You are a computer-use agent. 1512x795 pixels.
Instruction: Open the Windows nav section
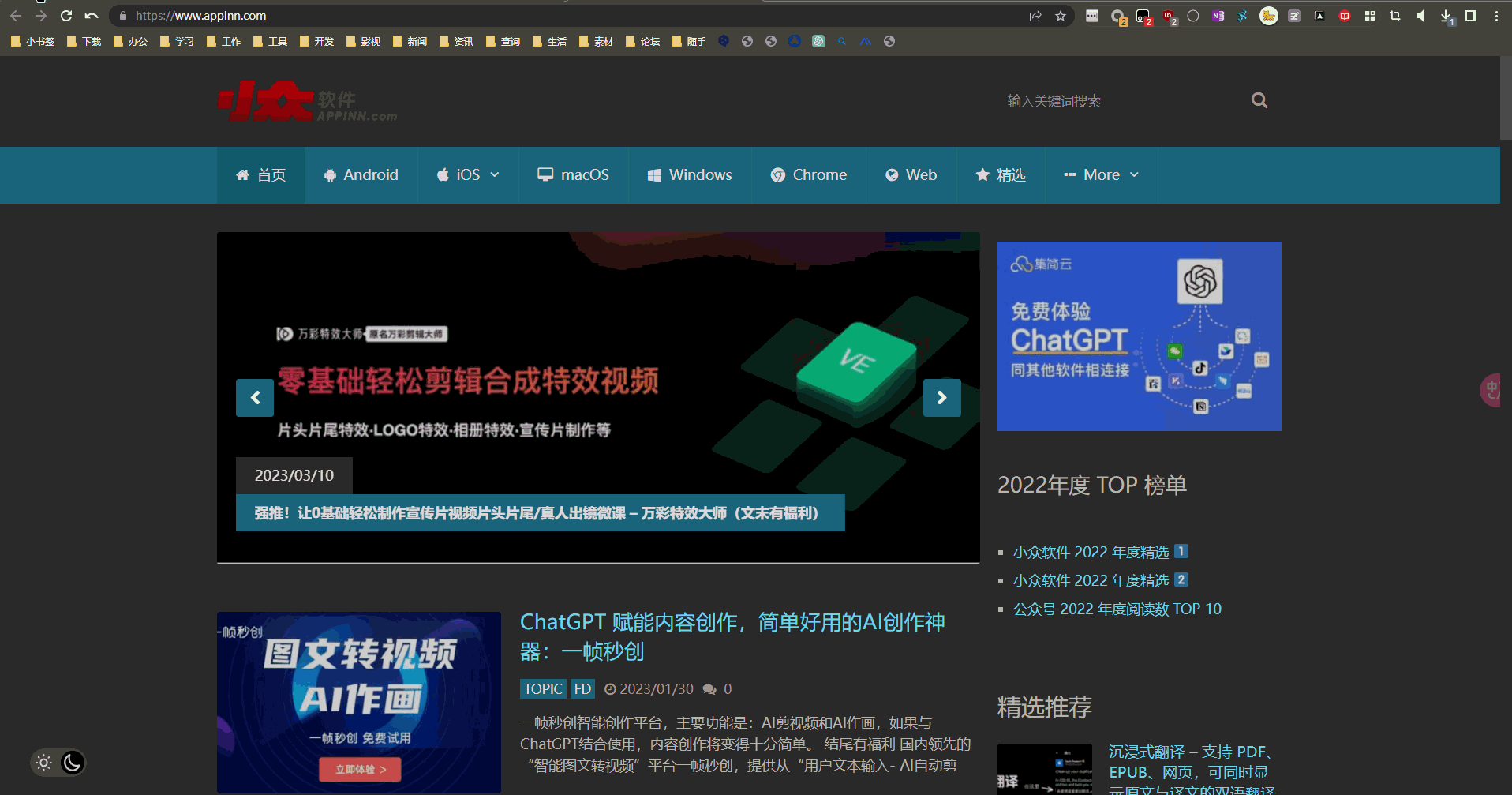pyautogui.click(x=690, y=175)
